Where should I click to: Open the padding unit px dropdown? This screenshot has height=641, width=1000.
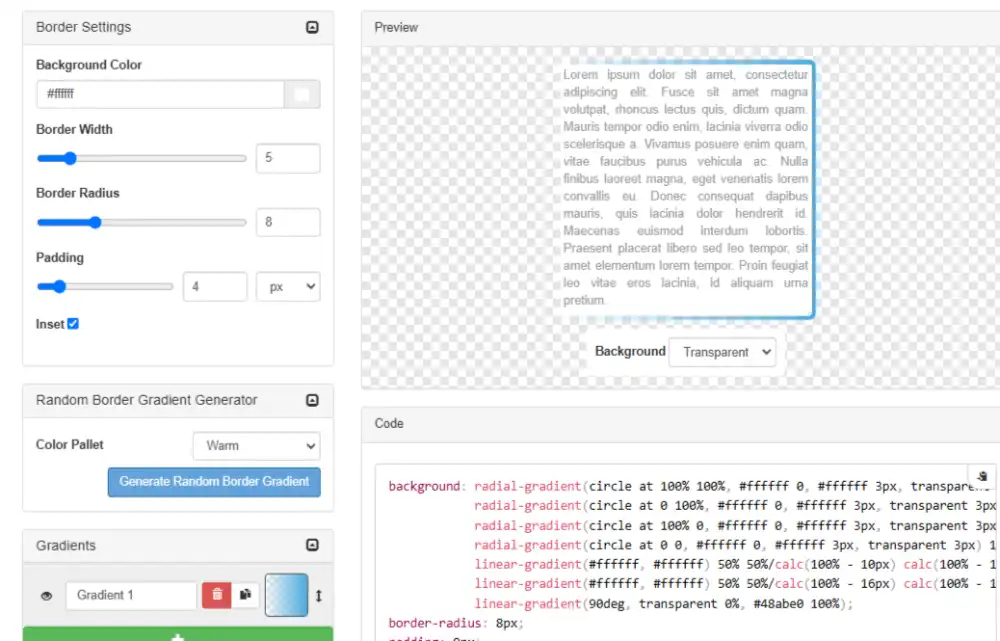288,287
